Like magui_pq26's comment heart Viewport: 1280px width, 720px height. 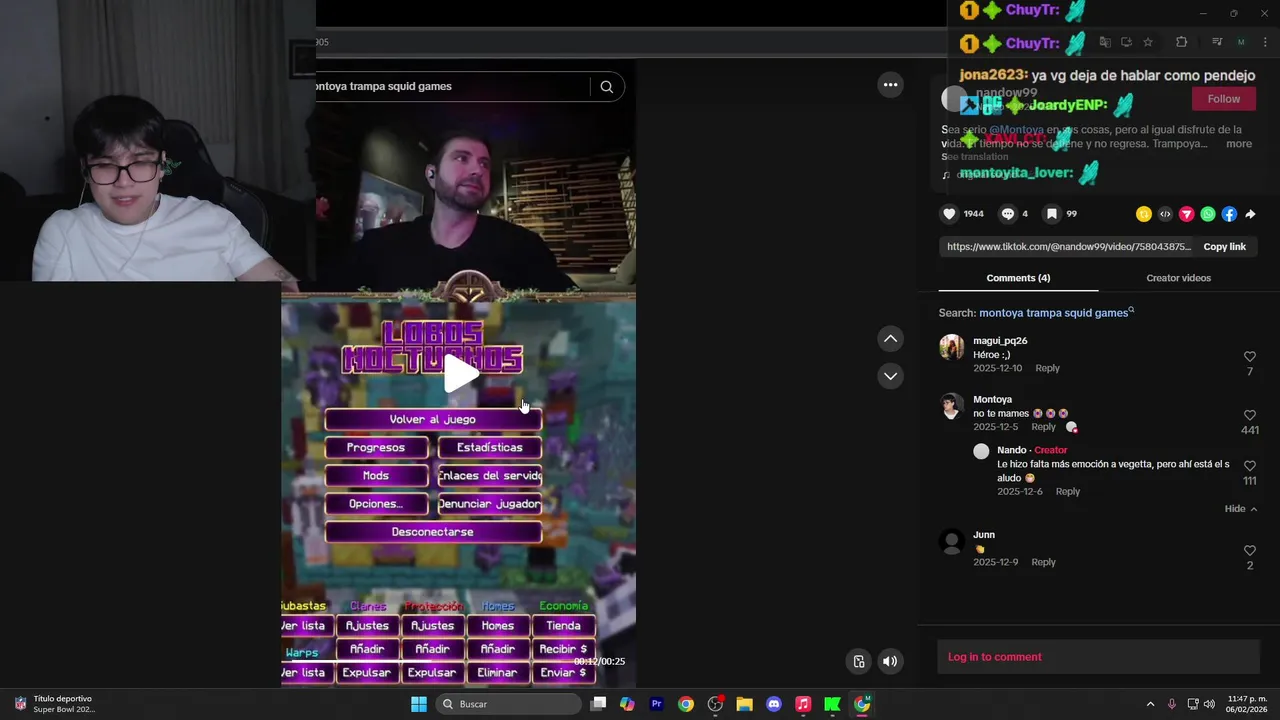coord(1249,357)
